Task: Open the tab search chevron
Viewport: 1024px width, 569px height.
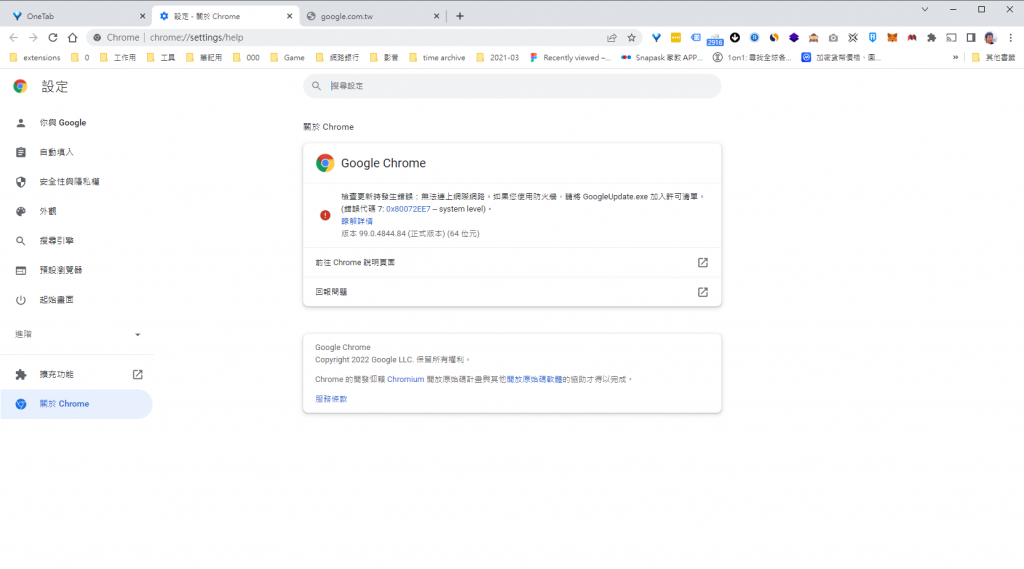Action: pos(925,9)
